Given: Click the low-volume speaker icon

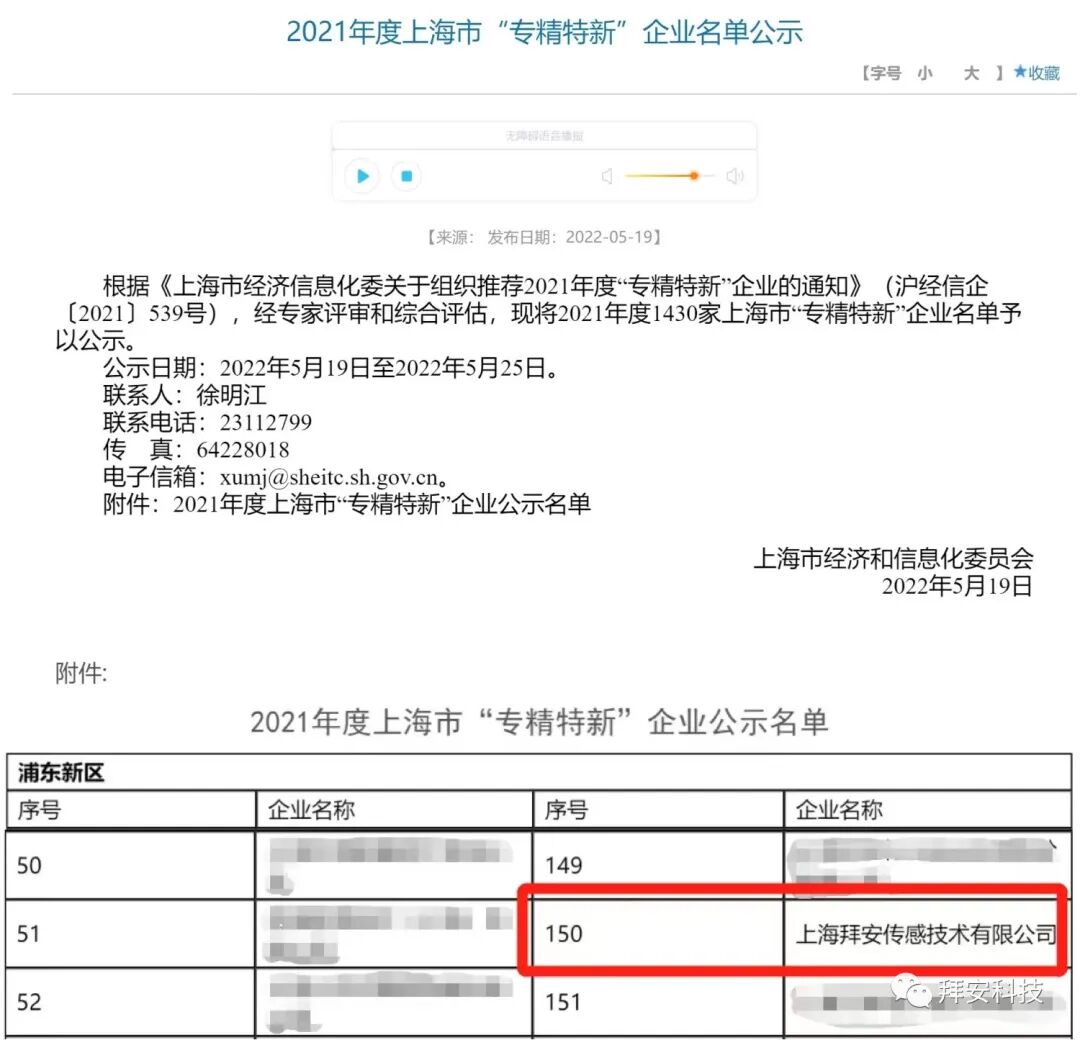Looking at the screenshot, I should click(x=607, y=177).
